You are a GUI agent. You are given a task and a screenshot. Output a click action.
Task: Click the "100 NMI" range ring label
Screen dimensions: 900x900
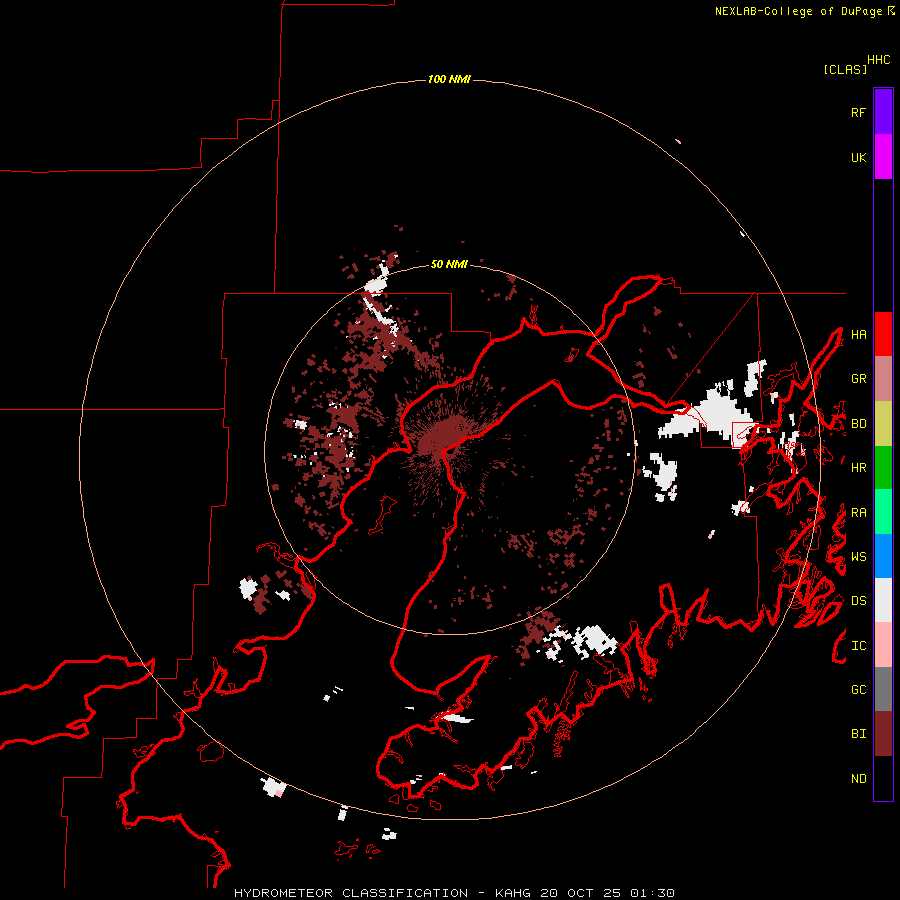click(449, 79)
